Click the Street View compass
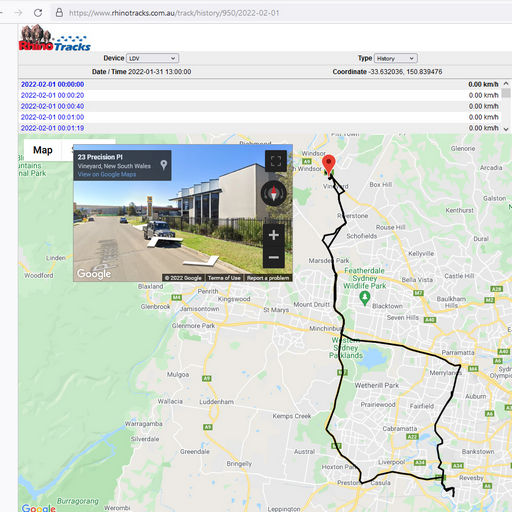The image size is (512, 512). pyautogui.click(x=274, y=193)
